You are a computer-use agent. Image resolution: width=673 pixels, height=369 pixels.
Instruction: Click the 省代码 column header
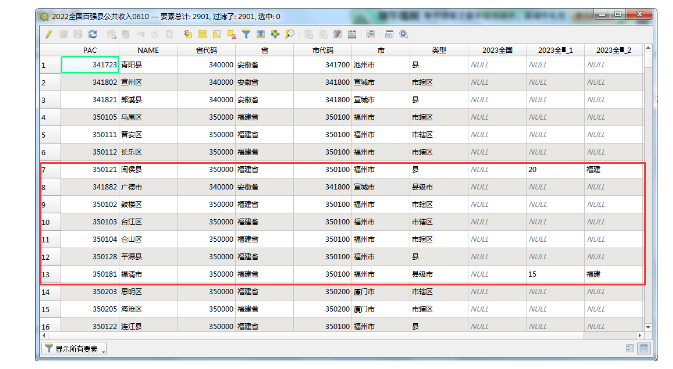pyautogui.click(x=206, y=50)
